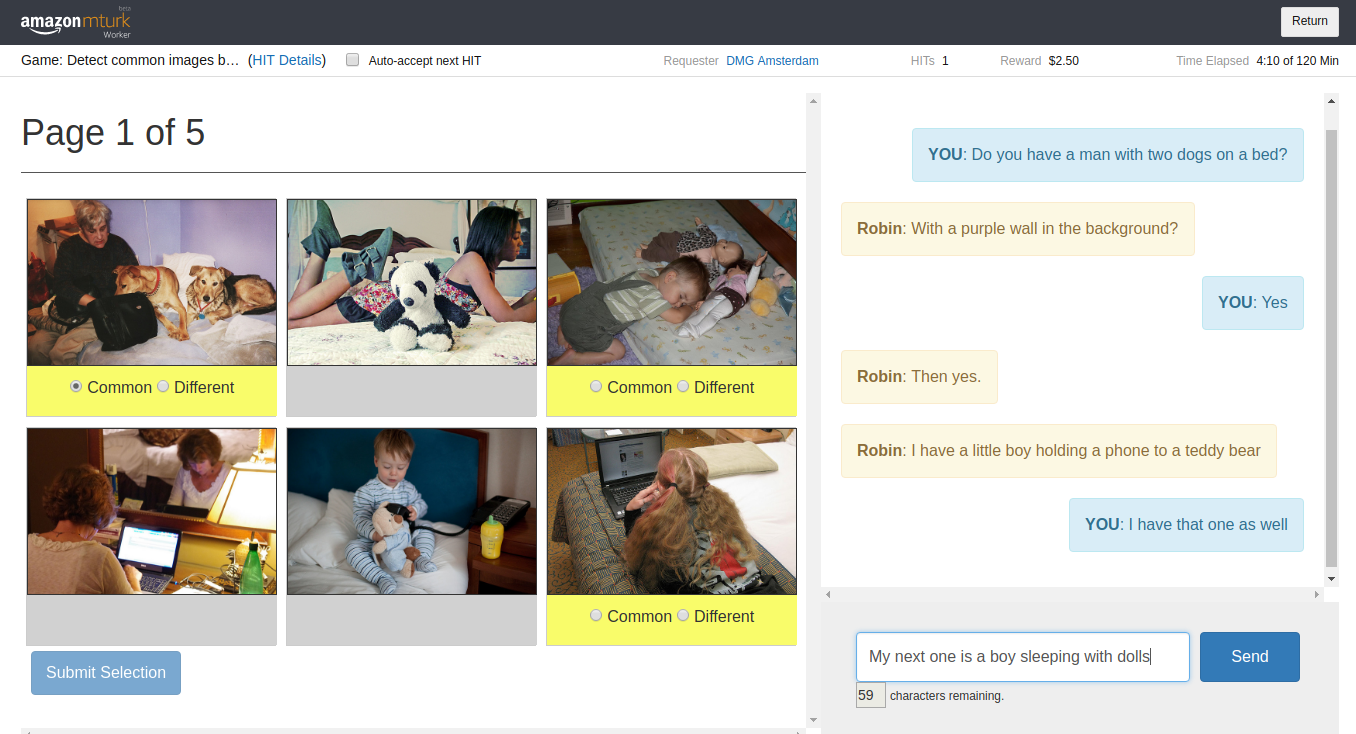
Task: Click the image panel bottom scroll right arrow
Action: [x=798, y=732]
